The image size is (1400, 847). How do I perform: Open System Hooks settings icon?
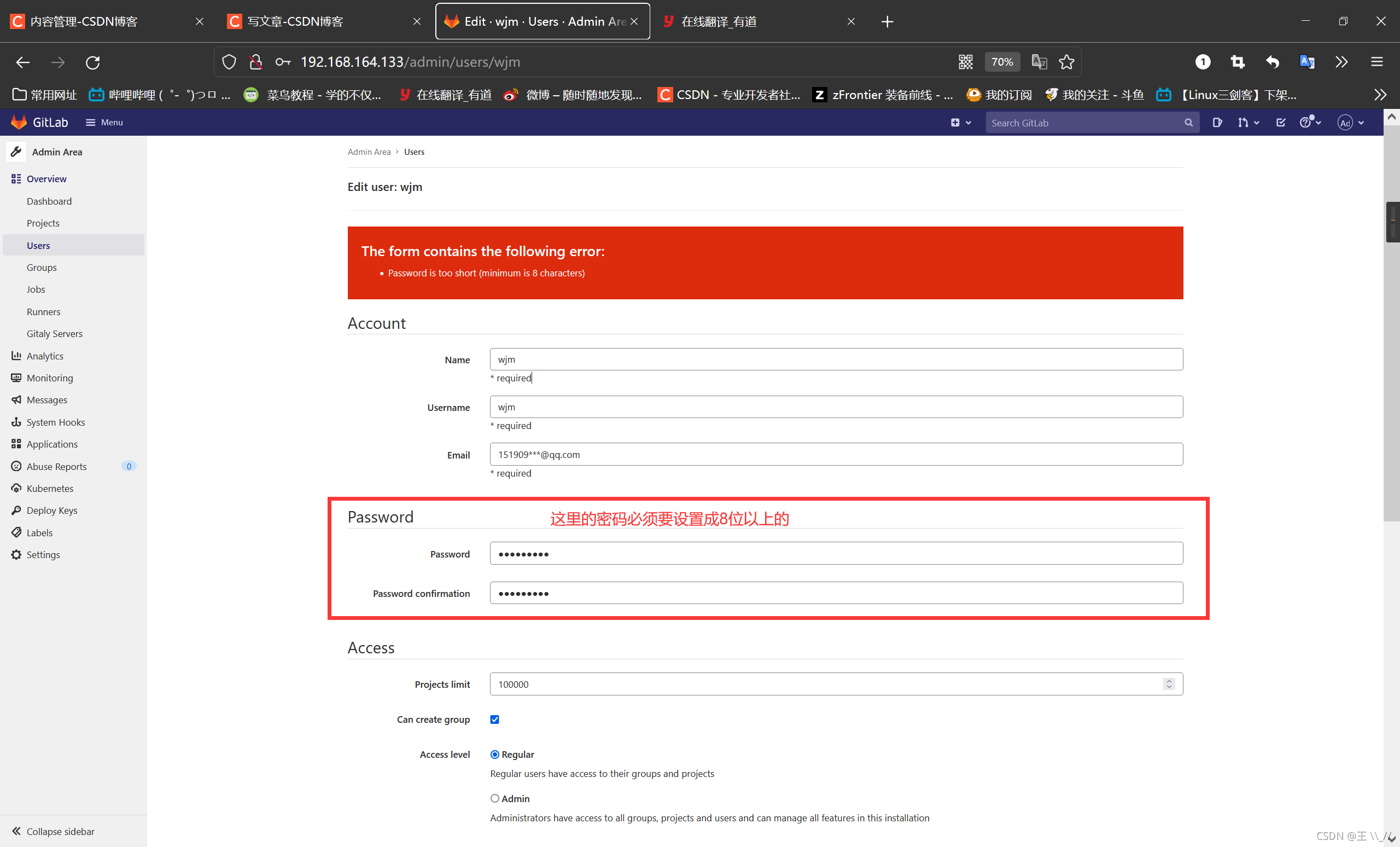point(15,421)
